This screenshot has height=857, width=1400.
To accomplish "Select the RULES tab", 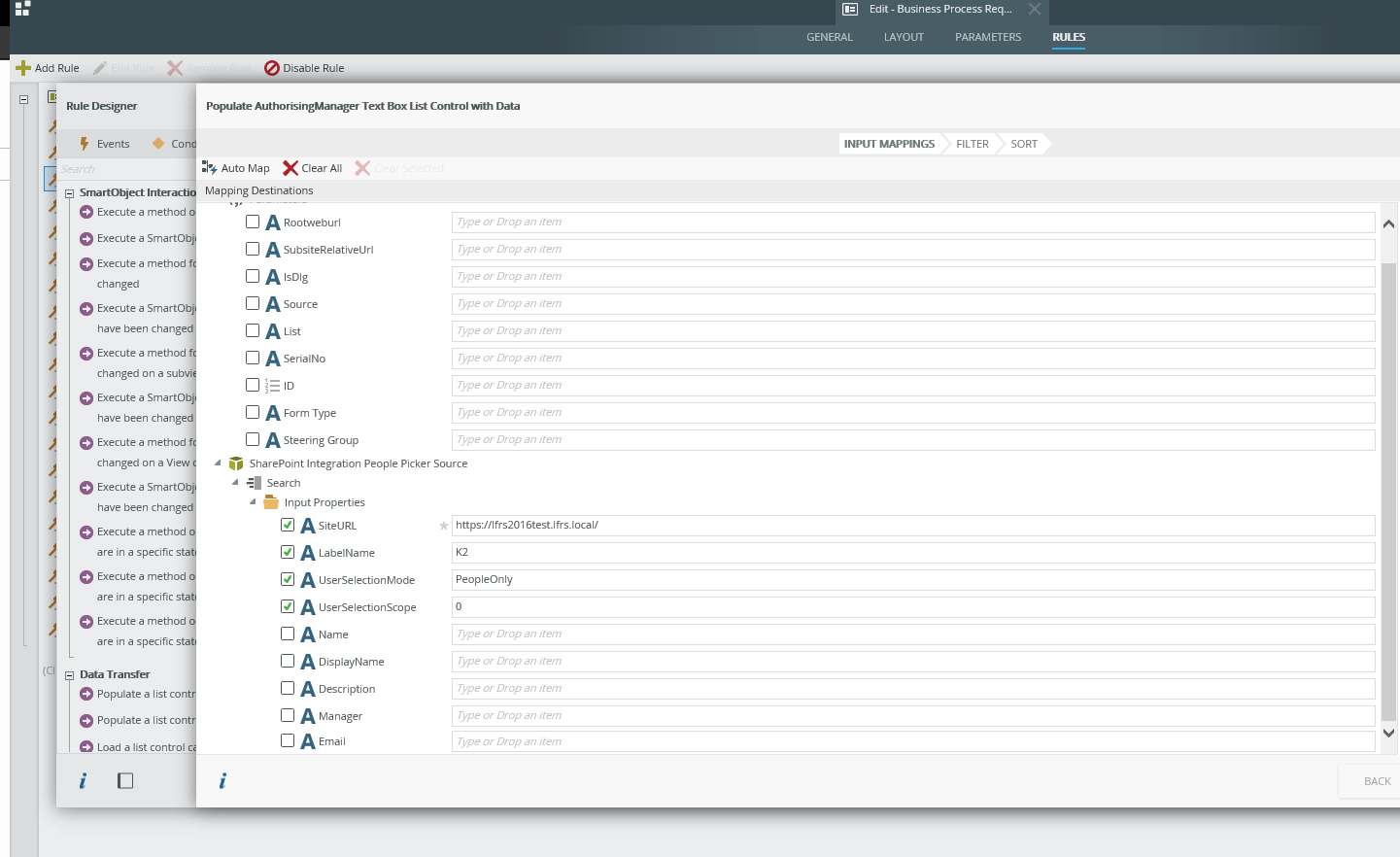I will click(1069, 37).
